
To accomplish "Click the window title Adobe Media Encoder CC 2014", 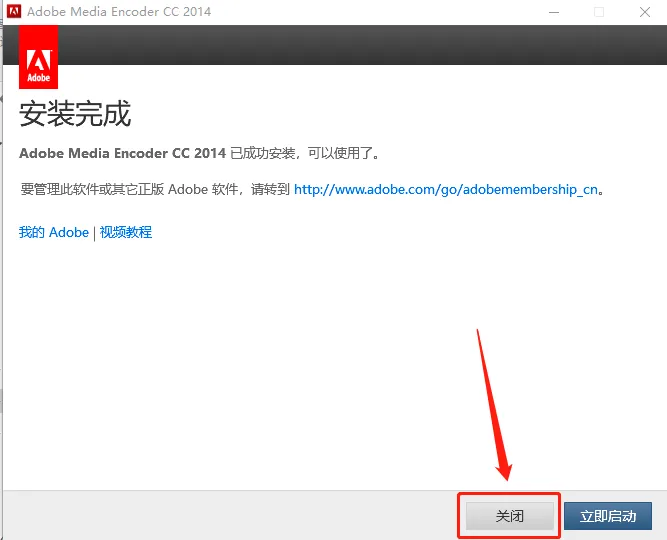I will (119, 11).
